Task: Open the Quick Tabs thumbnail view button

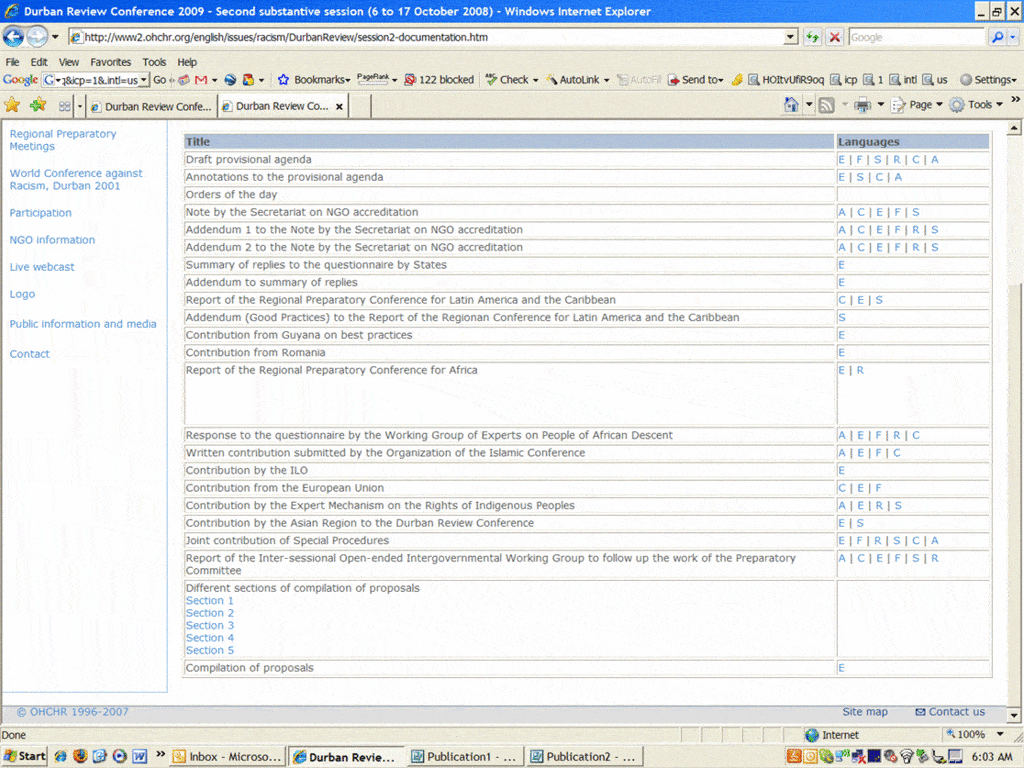Action: point(65,106)
